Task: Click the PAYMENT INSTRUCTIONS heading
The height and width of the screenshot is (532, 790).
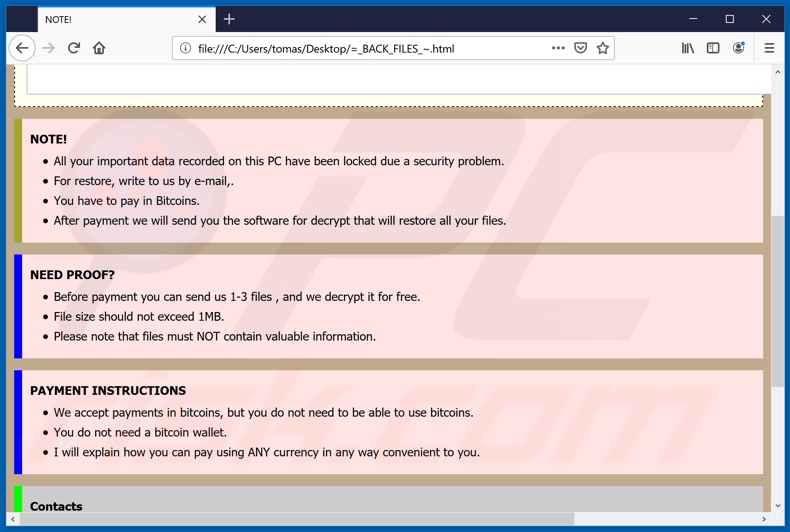Action: click(108, 390)
